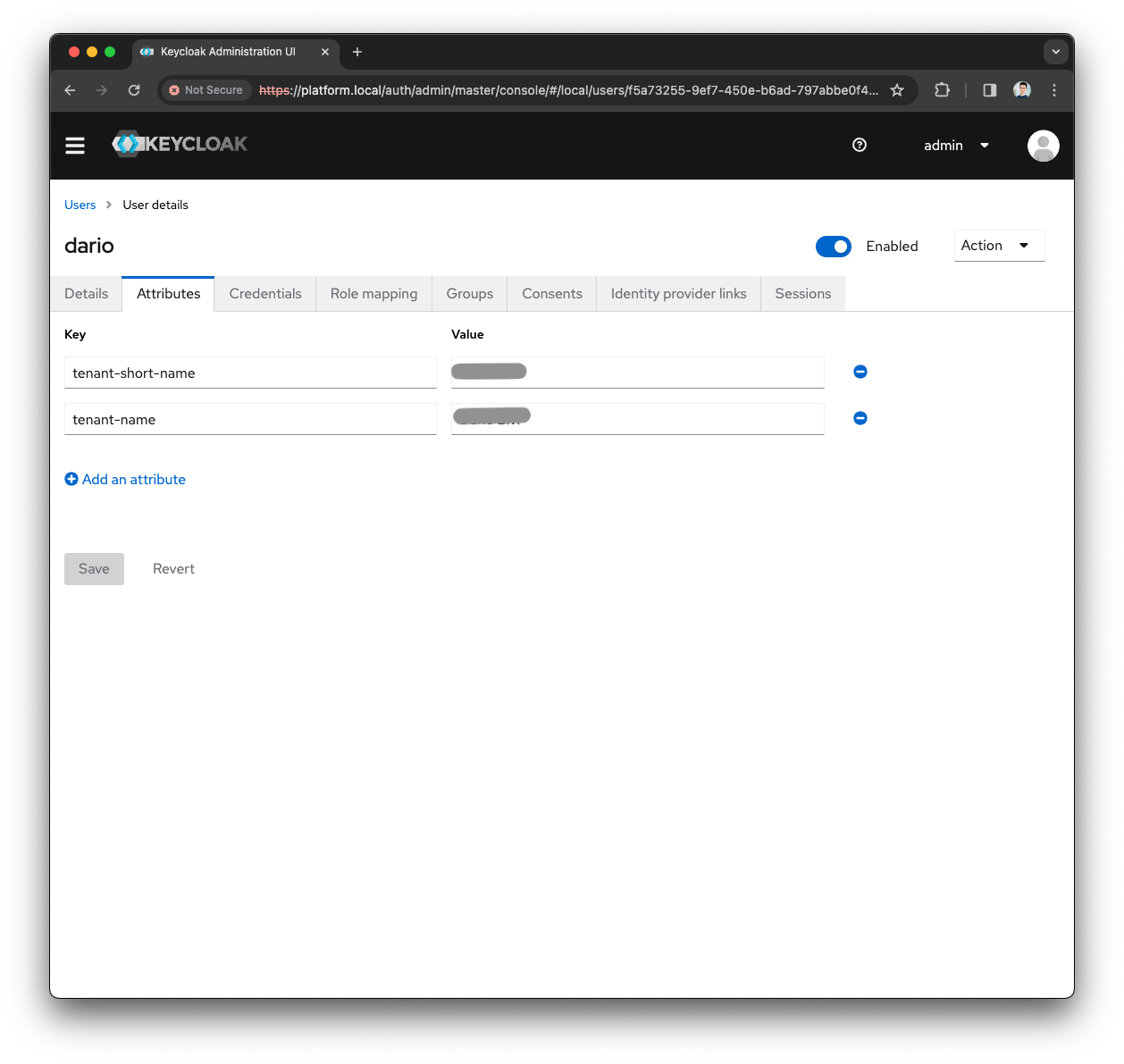Image resolution: width=1124 pixels, height=1064 pixels.
Task: Reload the page with the refresh icon
Action: click(134, 90)
